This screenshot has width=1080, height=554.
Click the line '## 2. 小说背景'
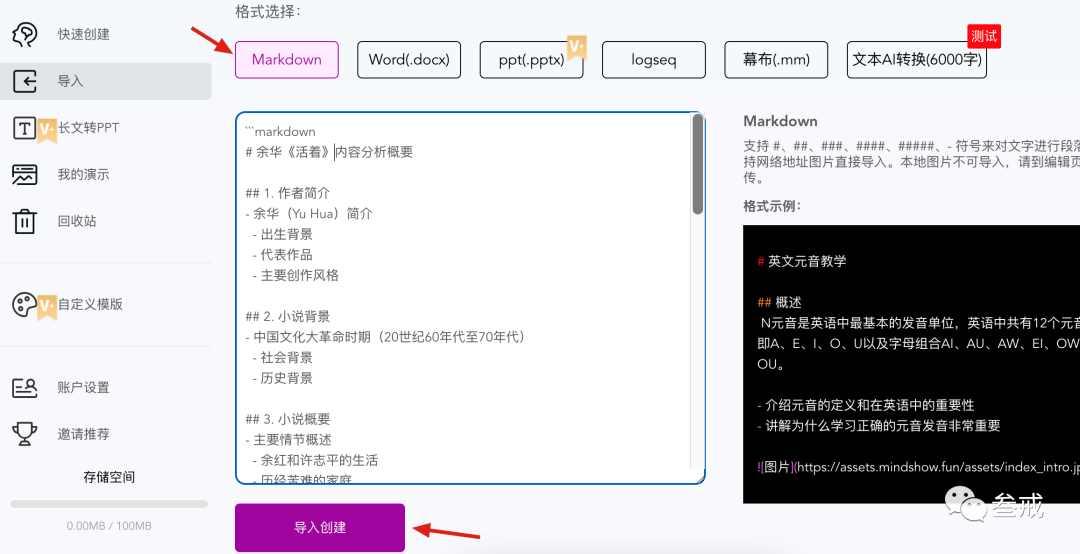287,316
